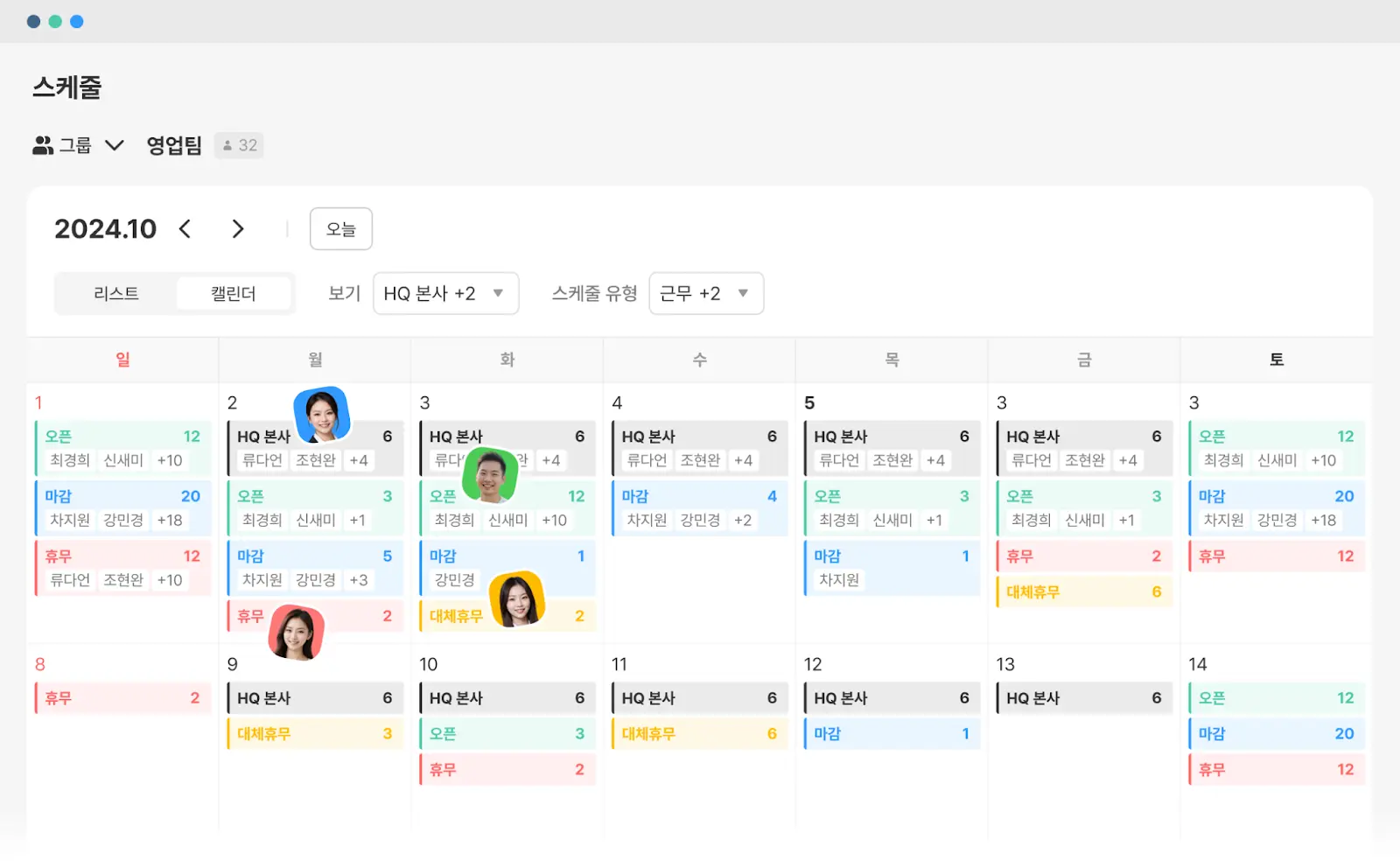Image resolution: width=1400 pixels, height=861 pixels.
Task: Open day 9 HQ 본사 block
Action: [x=315, y=698]
